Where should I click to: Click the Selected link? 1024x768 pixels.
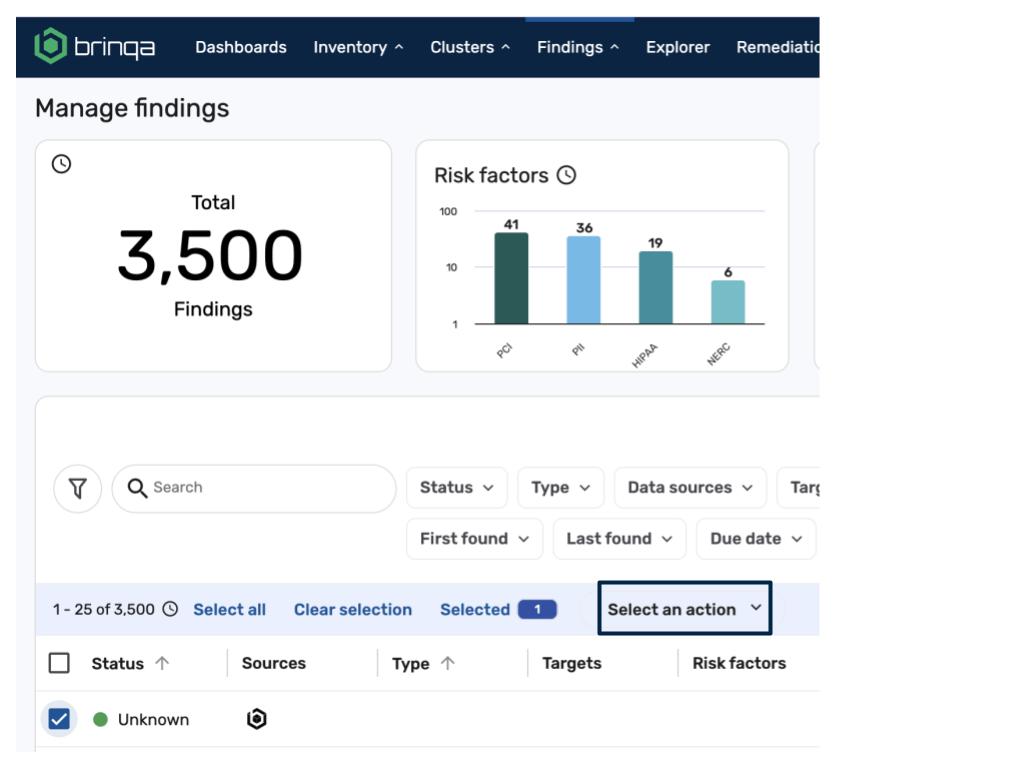(x=475, y=609)
